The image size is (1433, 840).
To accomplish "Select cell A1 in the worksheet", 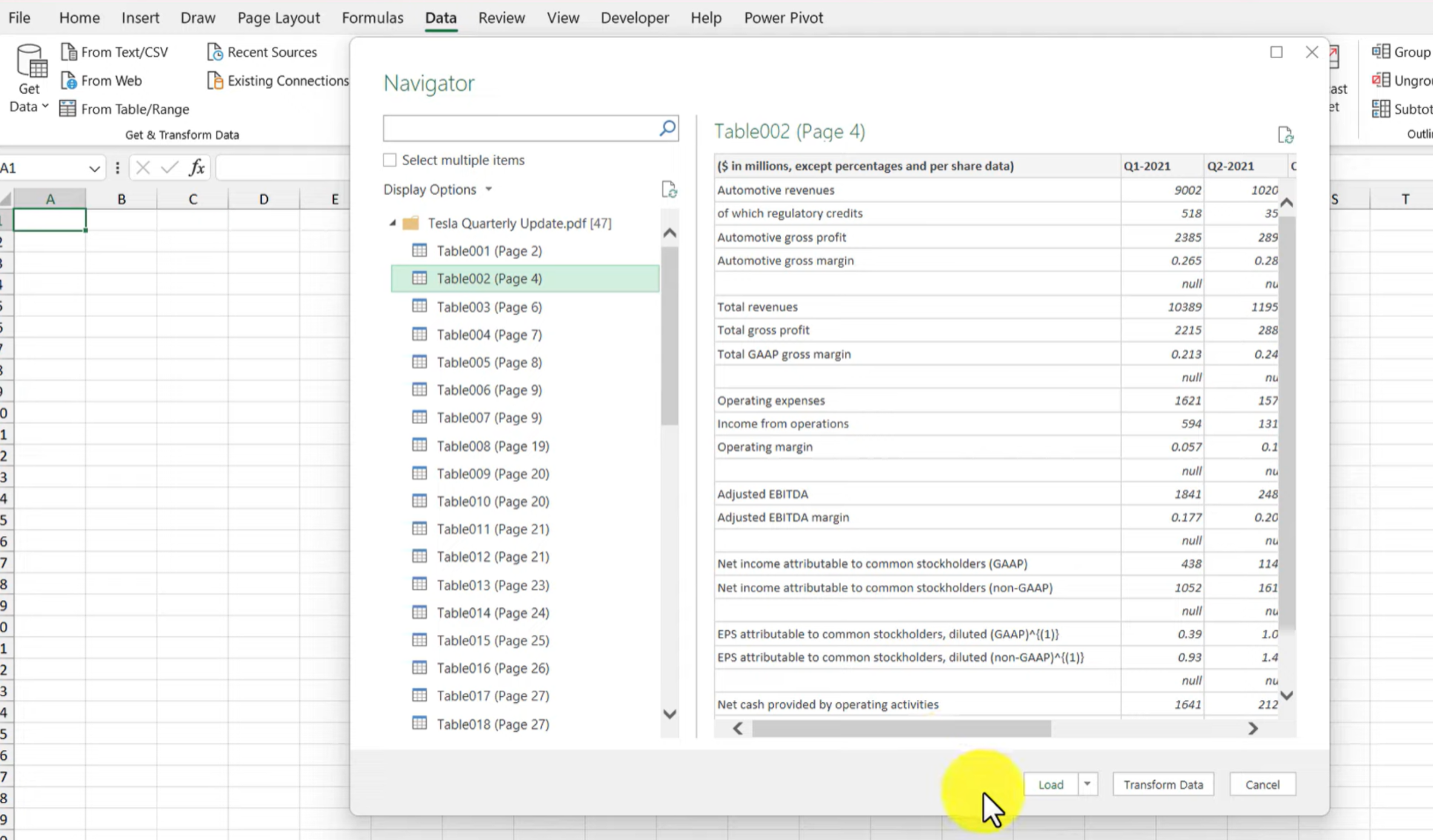I will tap(50, 220).
